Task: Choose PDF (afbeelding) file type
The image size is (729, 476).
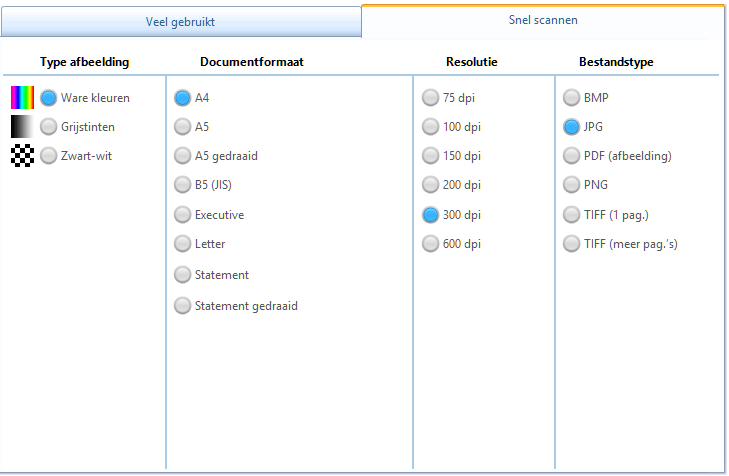Action: 571,156
